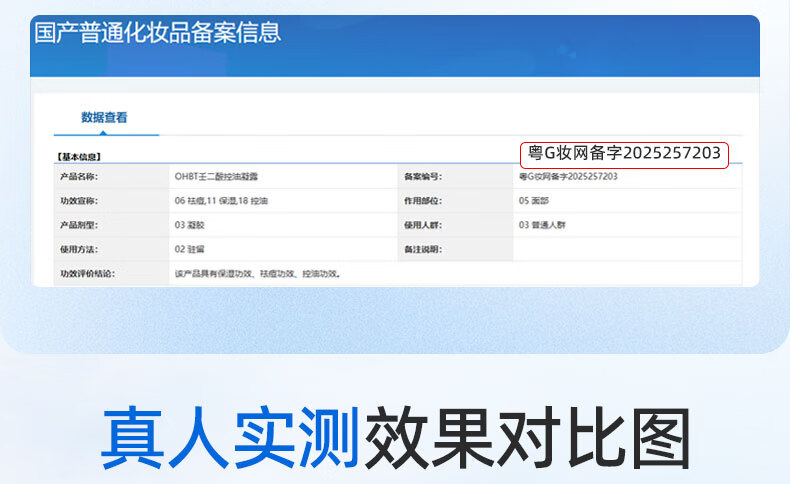Select the 02 驻留 value cell
Viewport: 790px width, 484px height.
(x=190, y=249)
